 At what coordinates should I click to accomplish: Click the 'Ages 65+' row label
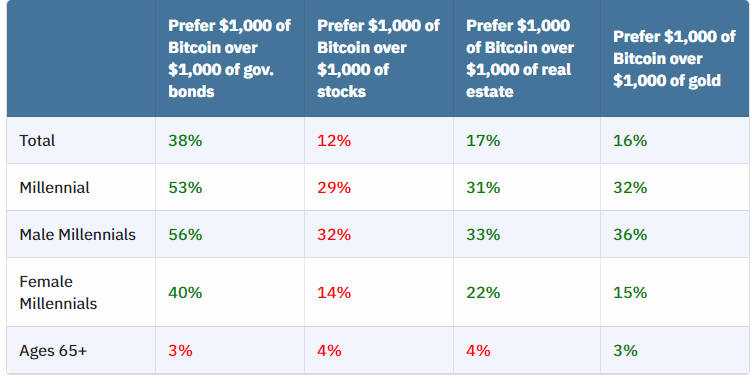(x=53, y=351)
